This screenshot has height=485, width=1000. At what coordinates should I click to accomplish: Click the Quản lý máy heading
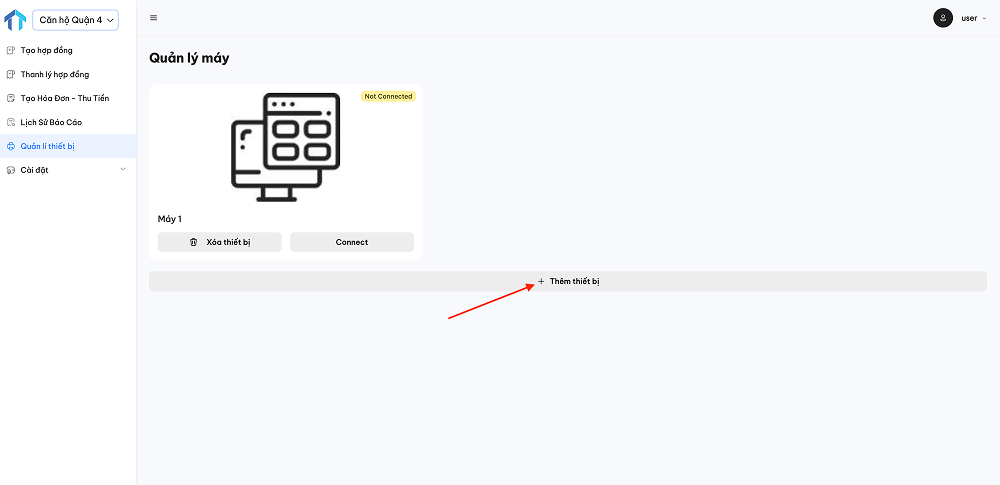[x=189, y=59]
